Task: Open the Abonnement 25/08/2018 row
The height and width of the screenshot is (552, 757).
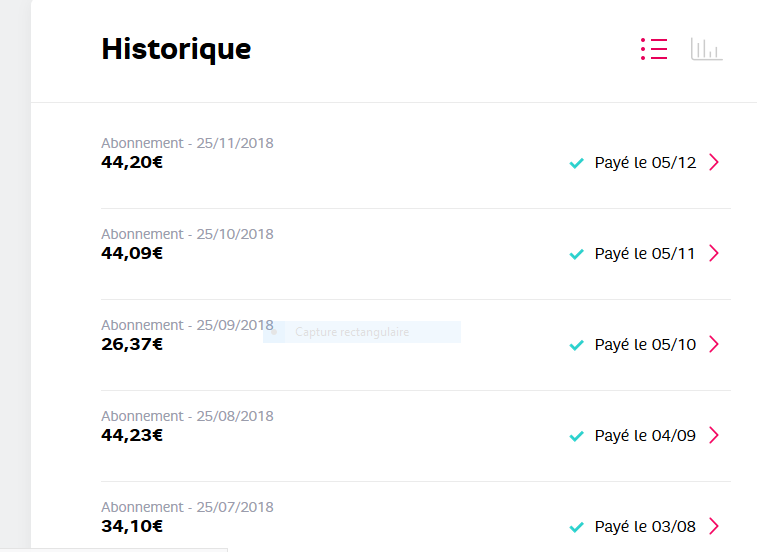Action: pyautogui.click(x=187, y=416)
